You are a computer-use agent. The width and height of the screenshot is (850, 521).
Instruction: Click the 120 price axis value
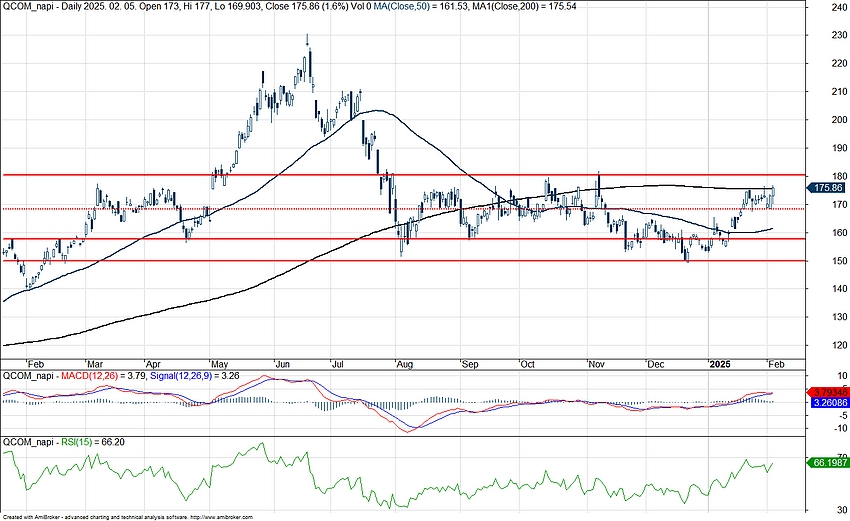(x=839, y=345)
